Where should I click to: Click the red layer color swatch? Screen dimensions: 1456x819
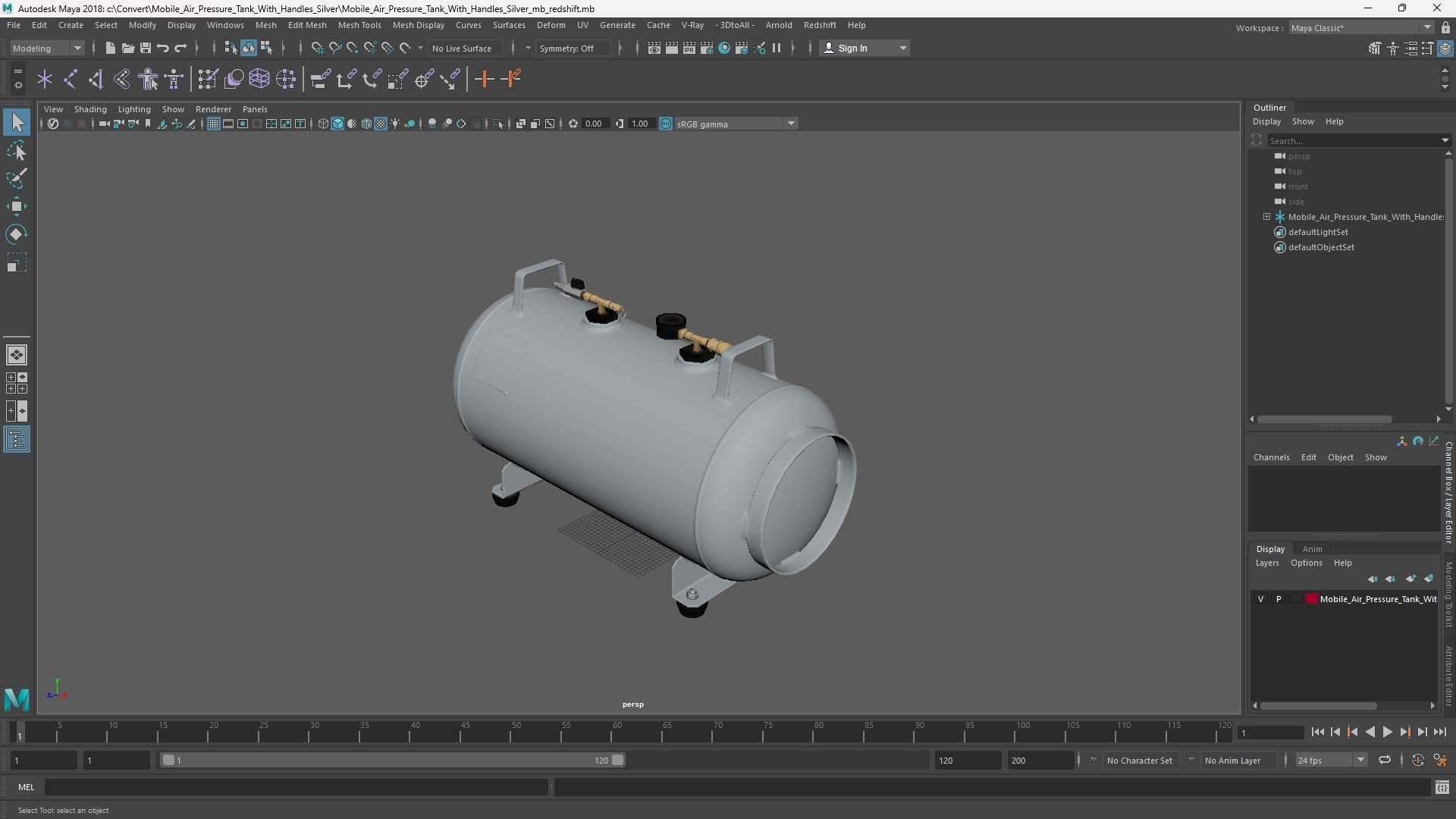1311,599
